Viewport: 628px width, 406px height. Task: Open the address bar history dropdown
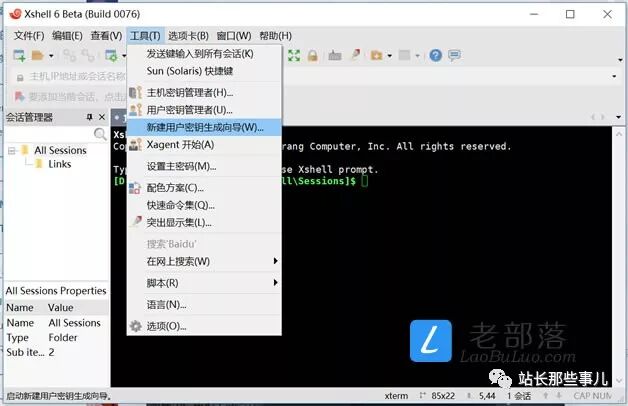pyautogui.click(x=614, y=76)
